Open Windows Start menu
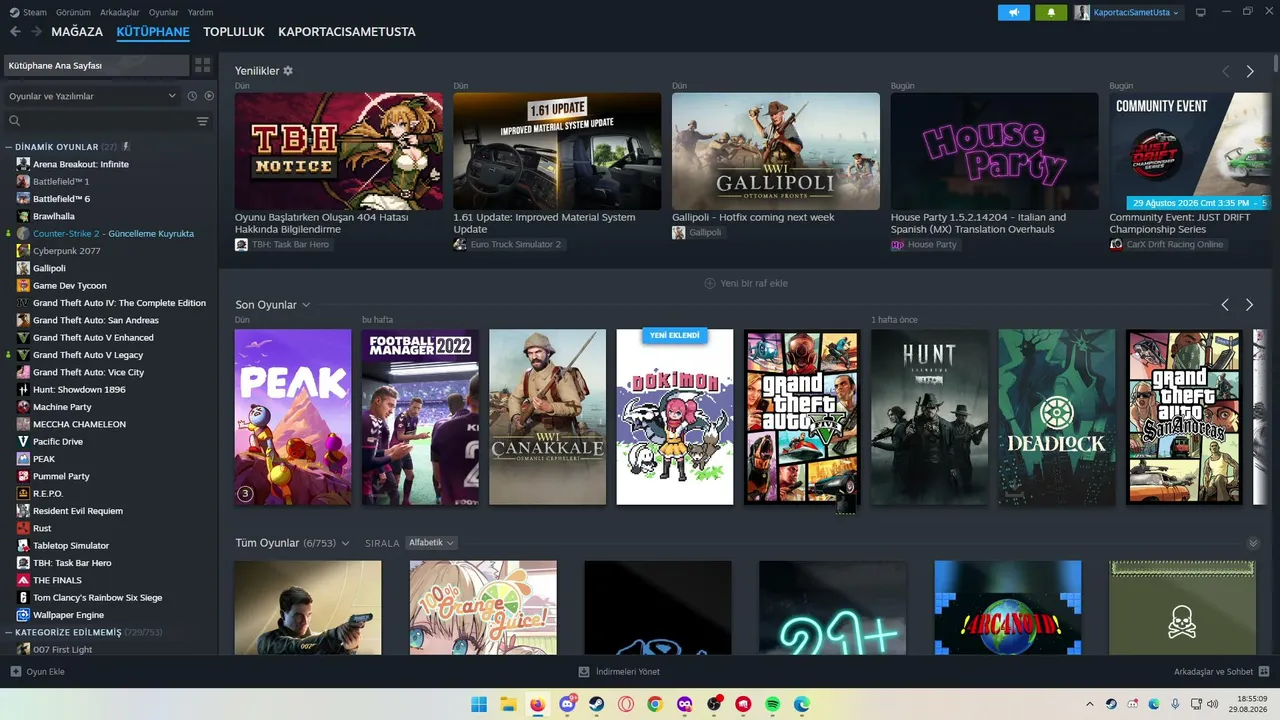Screen dimensions: 1280x720 (x=478, y=704)
